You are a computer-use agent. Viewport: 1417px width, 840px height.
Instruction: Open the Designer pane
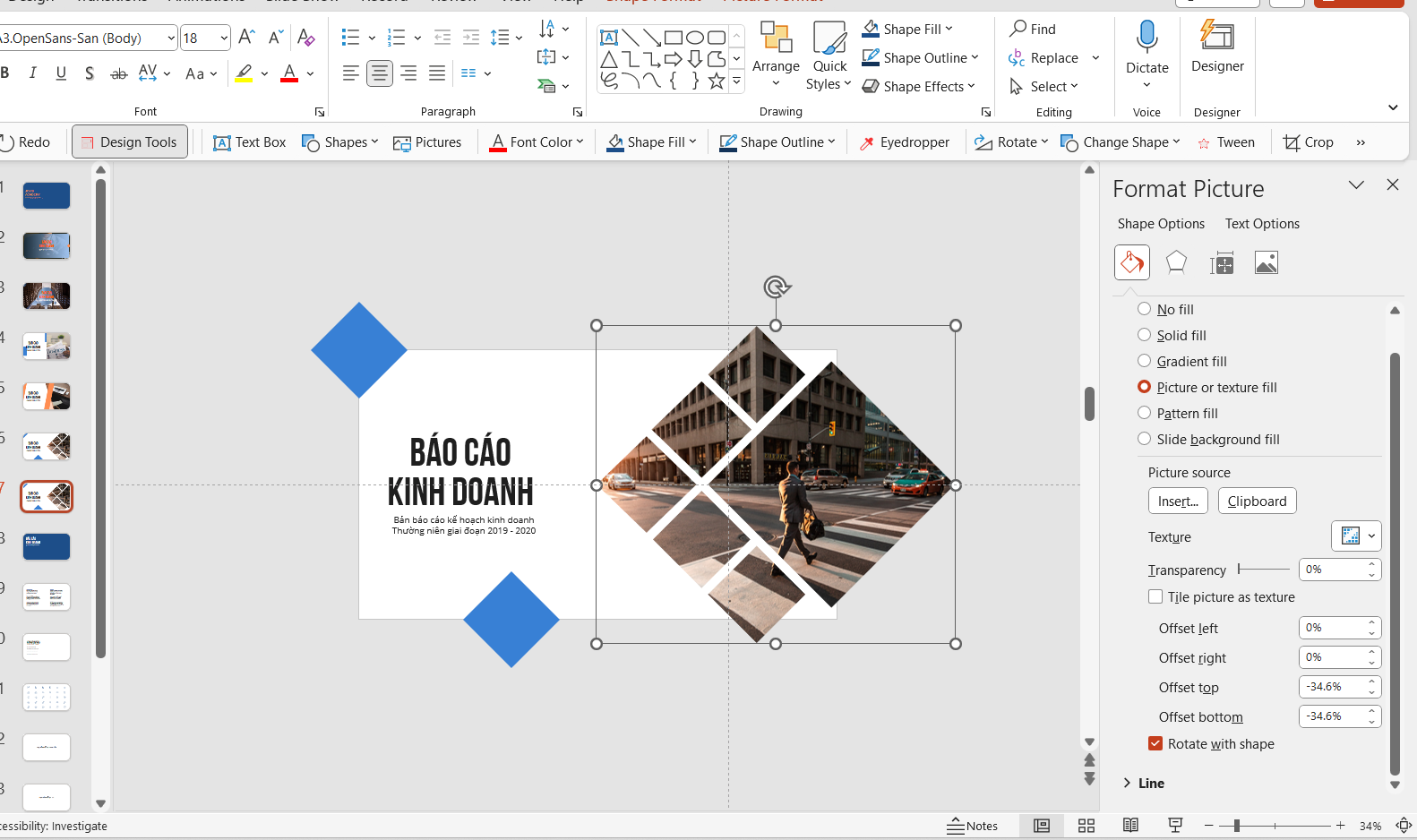(x=1217, y=49)
